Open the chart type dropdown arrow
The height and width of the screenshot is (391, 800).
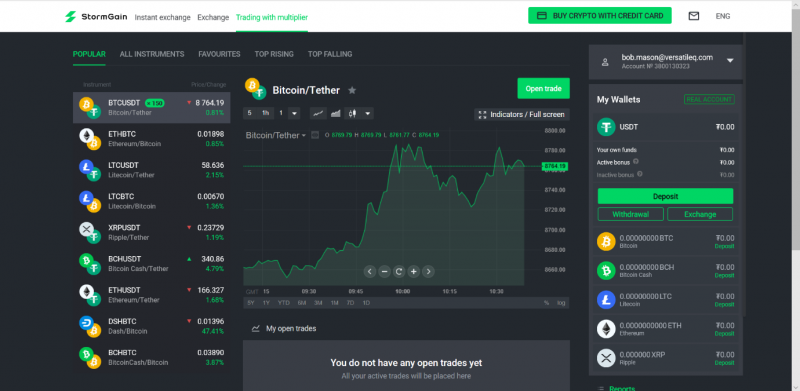tap(368, 113)
